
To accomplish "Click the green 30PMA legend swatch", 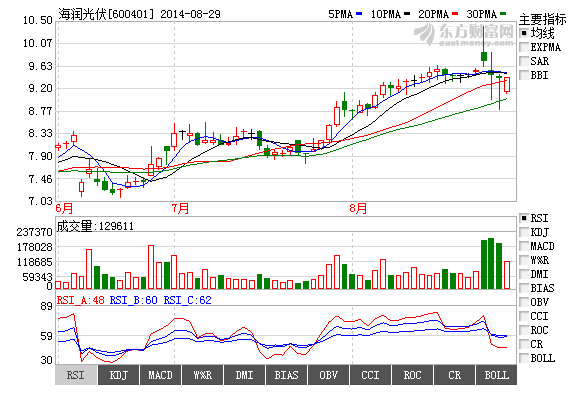I will point(503,14).
